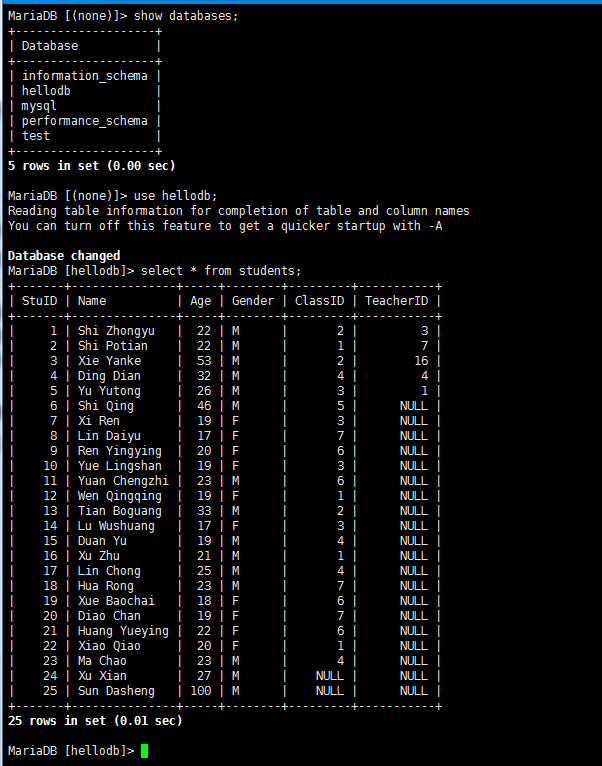
Task: Click the '25 rows in set' result line
Action: (95, 721)
